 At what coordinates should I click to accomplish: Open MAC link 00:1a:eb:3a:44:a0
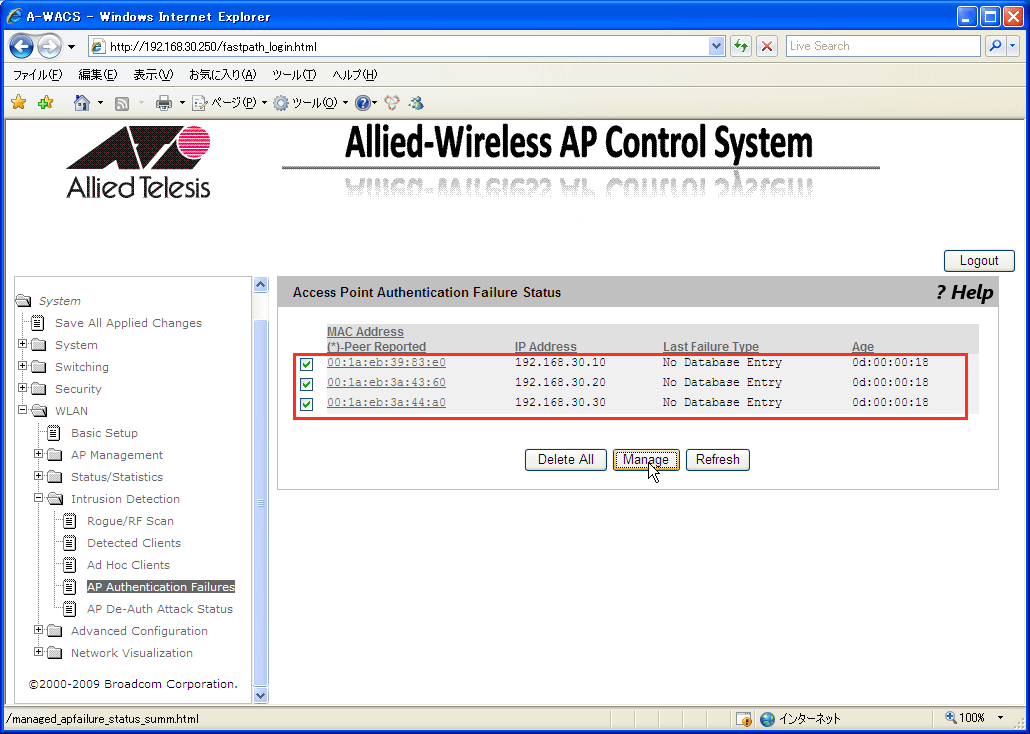click(386, 402)
